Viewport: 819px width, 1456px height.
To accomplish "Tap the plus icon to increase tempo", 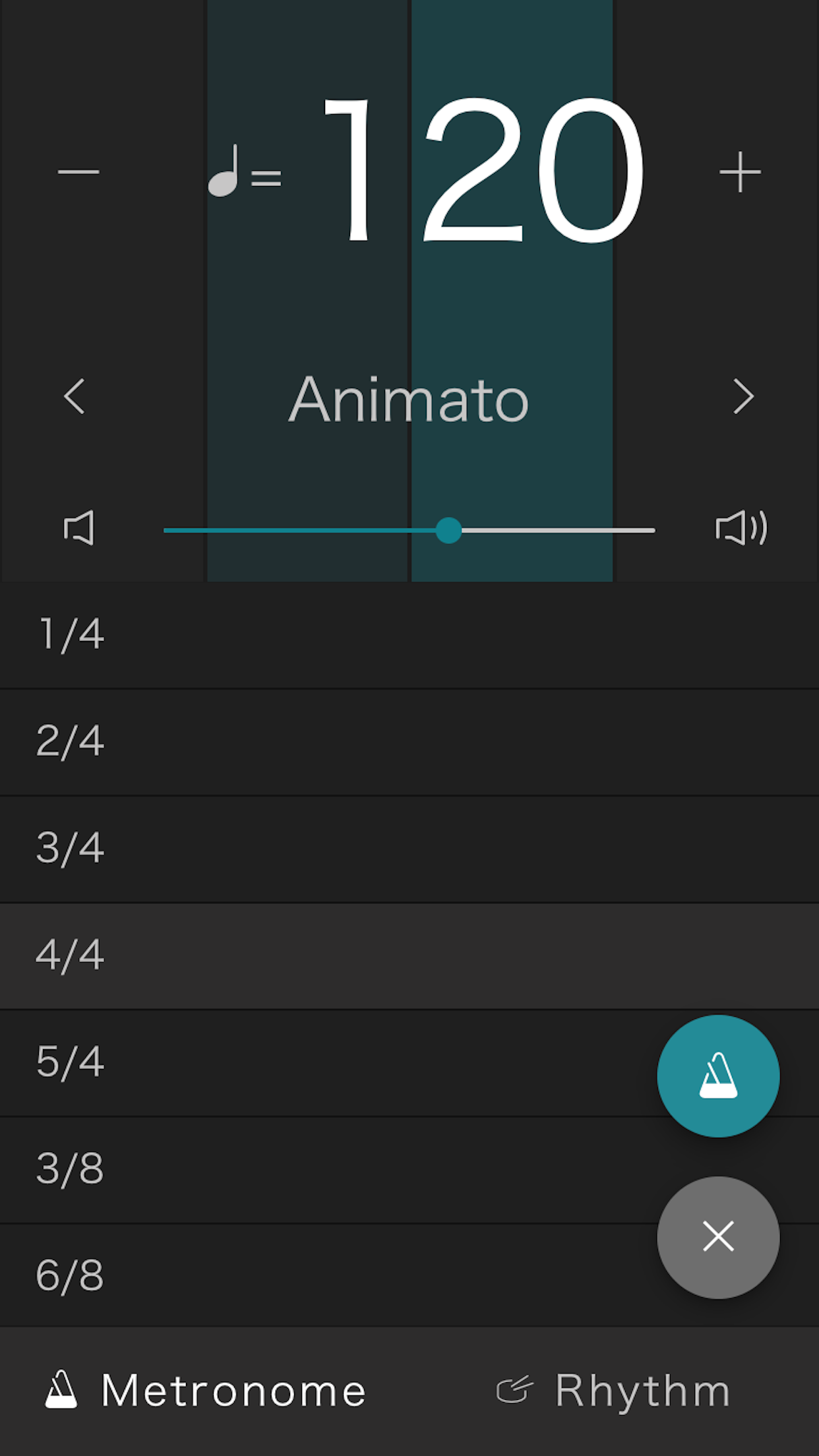I will point(740,172).
